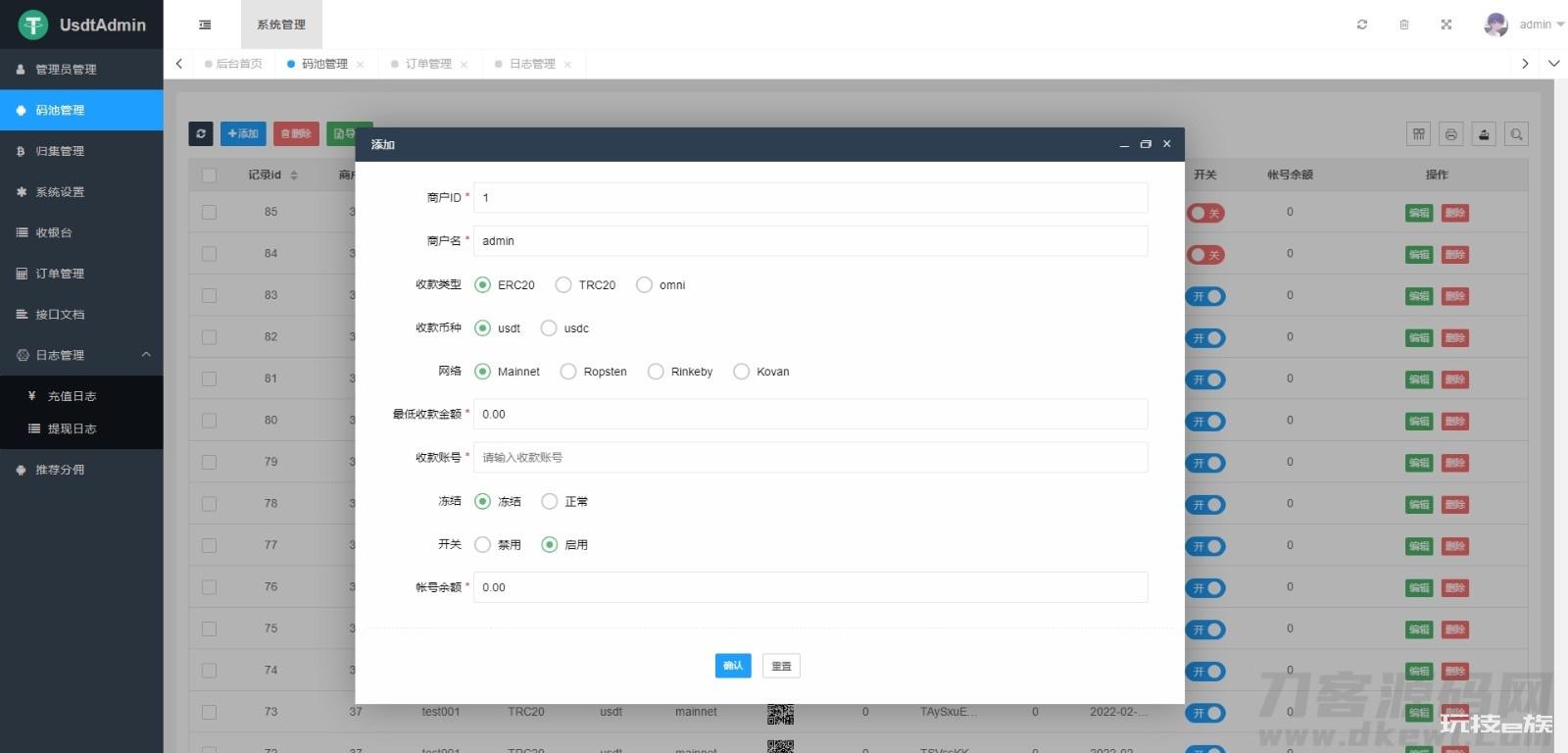Set the switch to 禁用
The image size is (1568, 753).
pyautogui.click(x=498, y=544)
